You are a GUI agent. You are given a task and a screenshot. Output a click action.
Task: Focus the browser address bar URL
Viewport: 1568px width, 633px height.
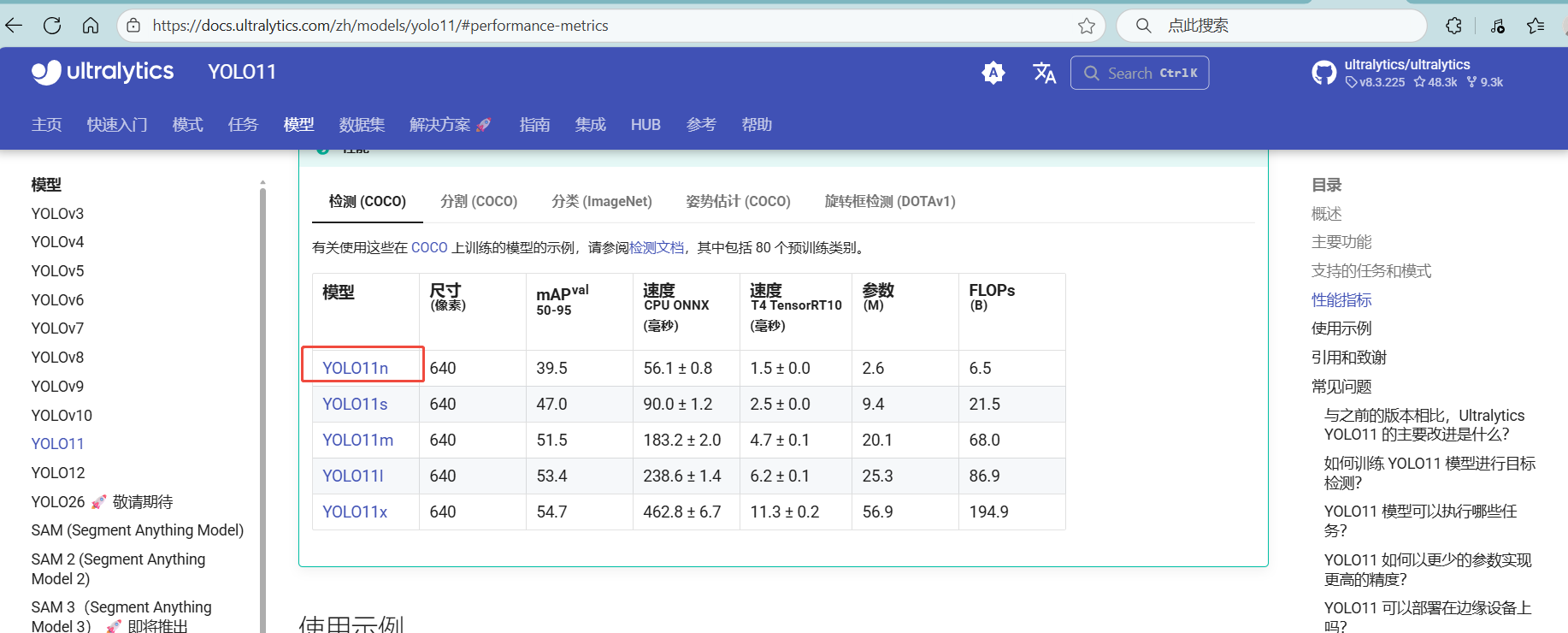click(x=380, y=26)
